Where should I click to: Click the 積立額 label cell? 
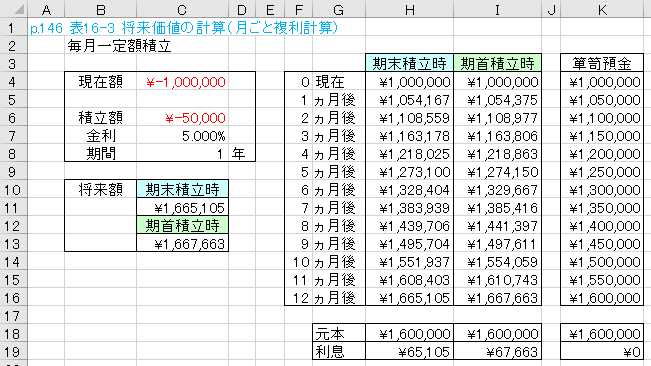click(100, 118)
